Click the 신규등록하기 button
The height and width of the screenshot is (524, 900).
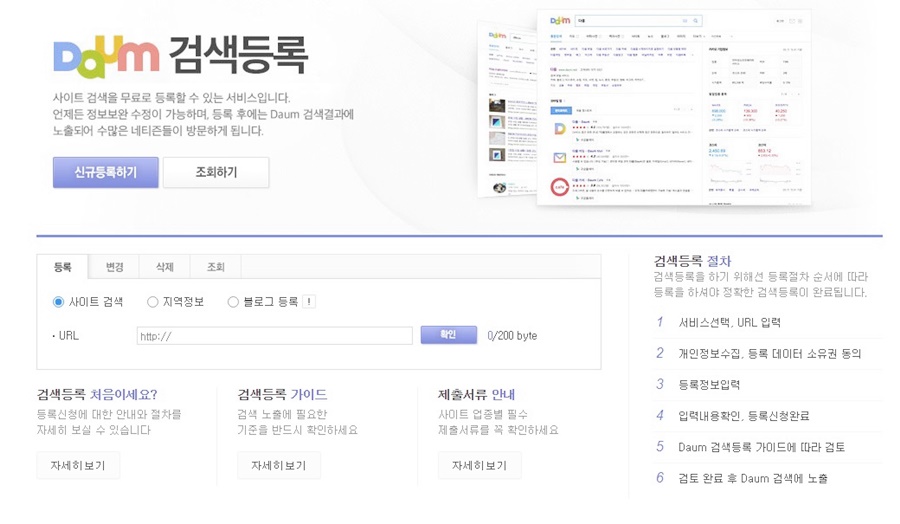point(106,172)
